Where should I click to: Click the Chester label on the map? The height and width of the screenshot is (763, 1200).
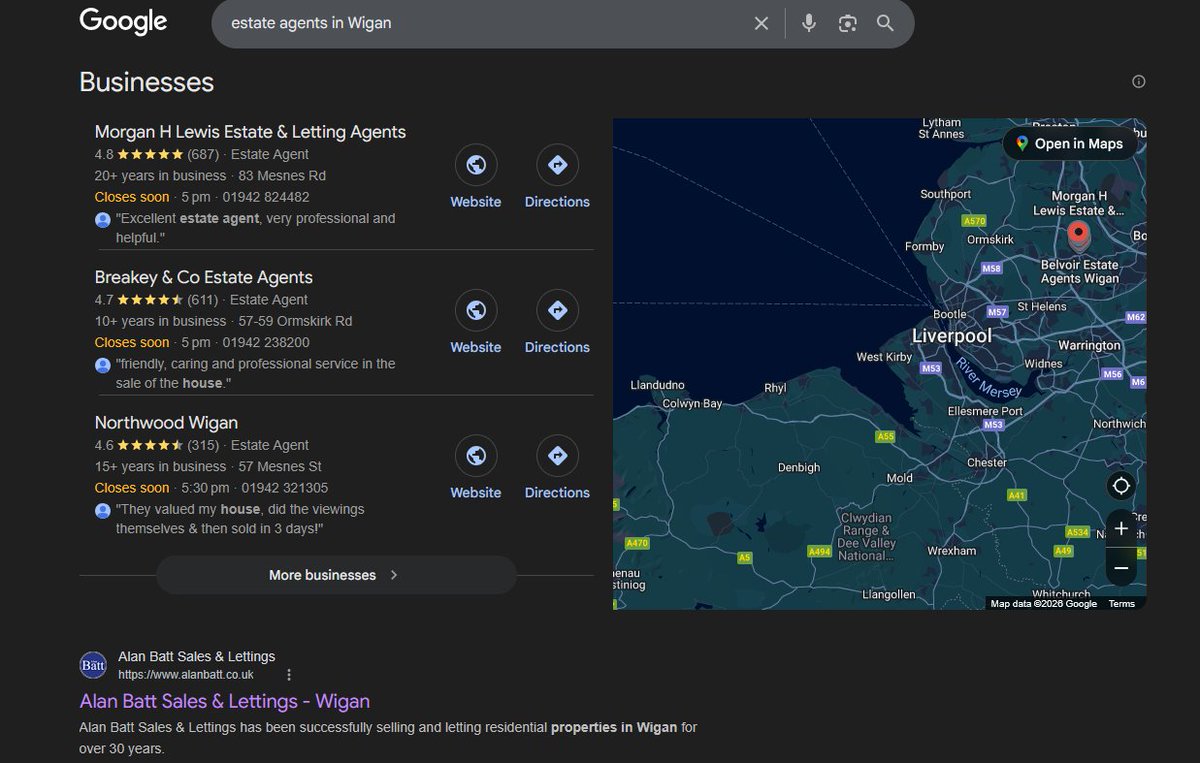987,463
